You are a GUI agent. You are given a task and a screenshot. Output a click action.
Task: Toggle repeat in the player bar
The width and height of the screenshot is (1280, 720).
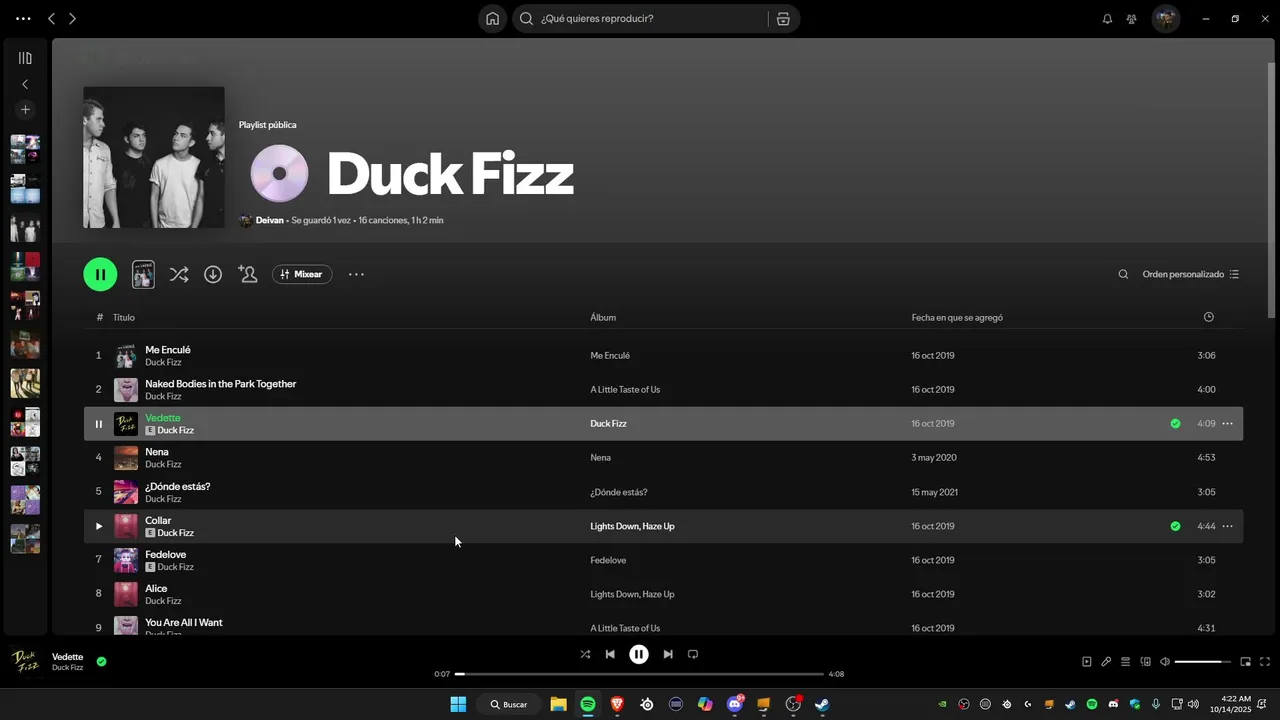[x=693, y=654]
